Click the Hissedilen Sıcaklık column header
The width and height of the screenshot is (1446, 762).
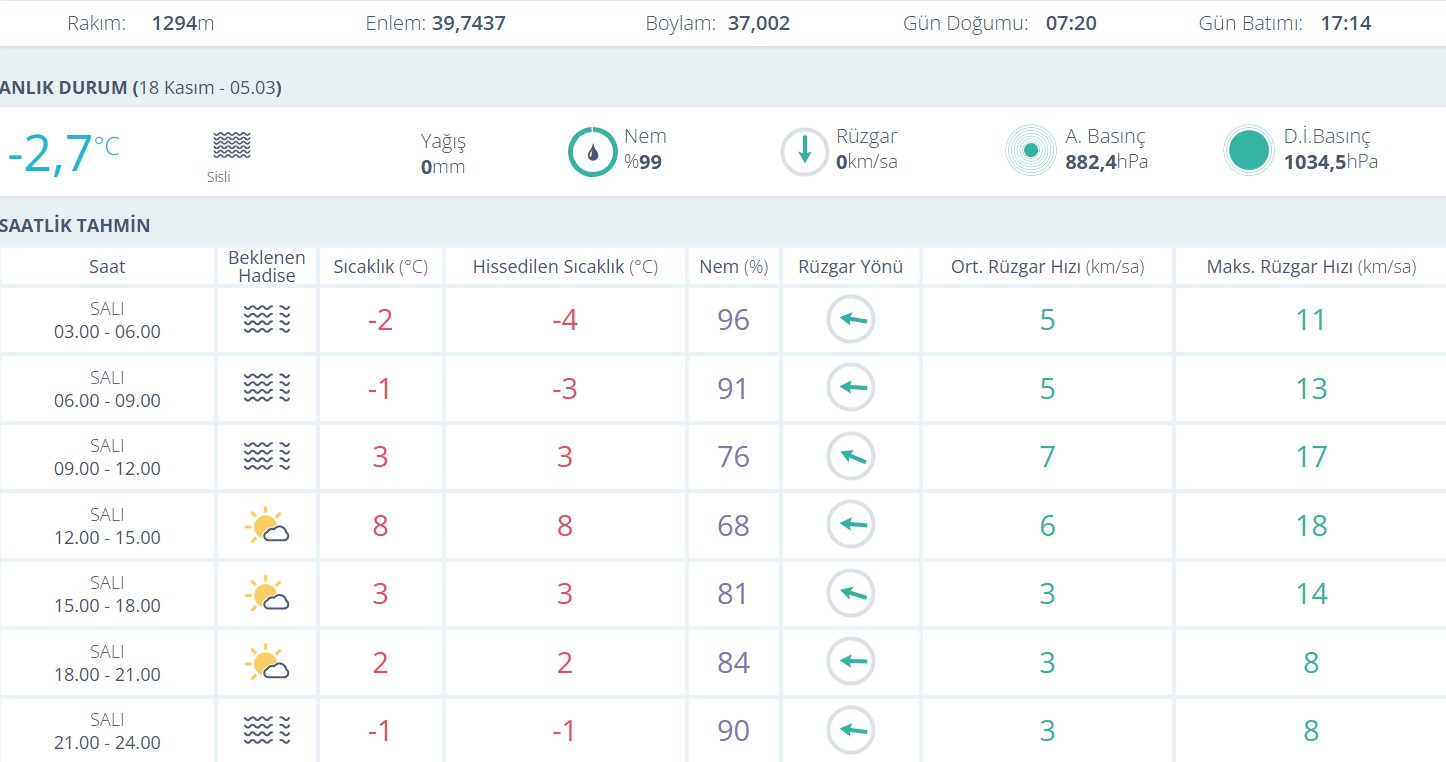coord(565,267)
